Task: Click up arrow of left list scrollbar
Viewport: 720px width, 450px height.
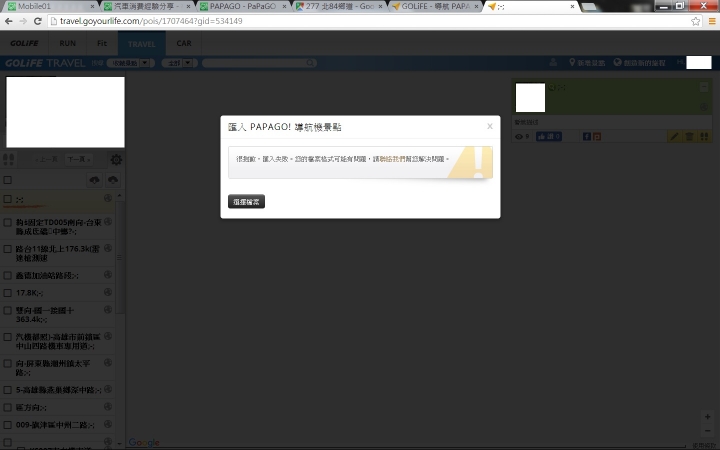Action: click(x=120, y=196)
